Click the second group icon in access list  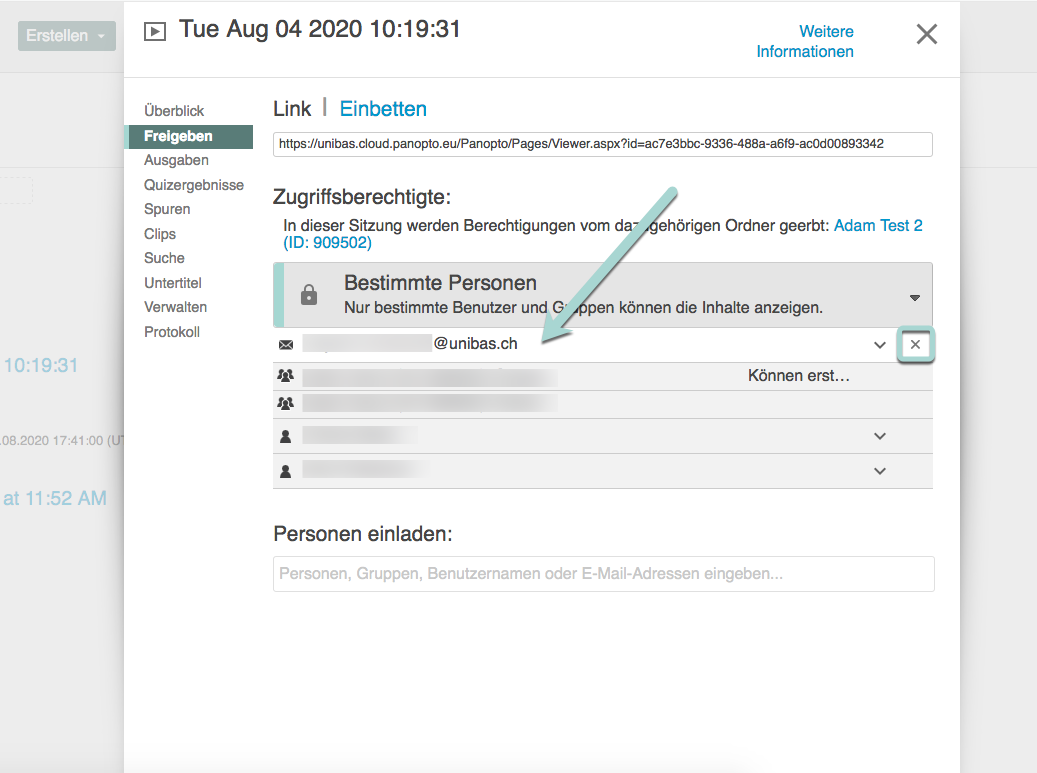pos(286,403)
